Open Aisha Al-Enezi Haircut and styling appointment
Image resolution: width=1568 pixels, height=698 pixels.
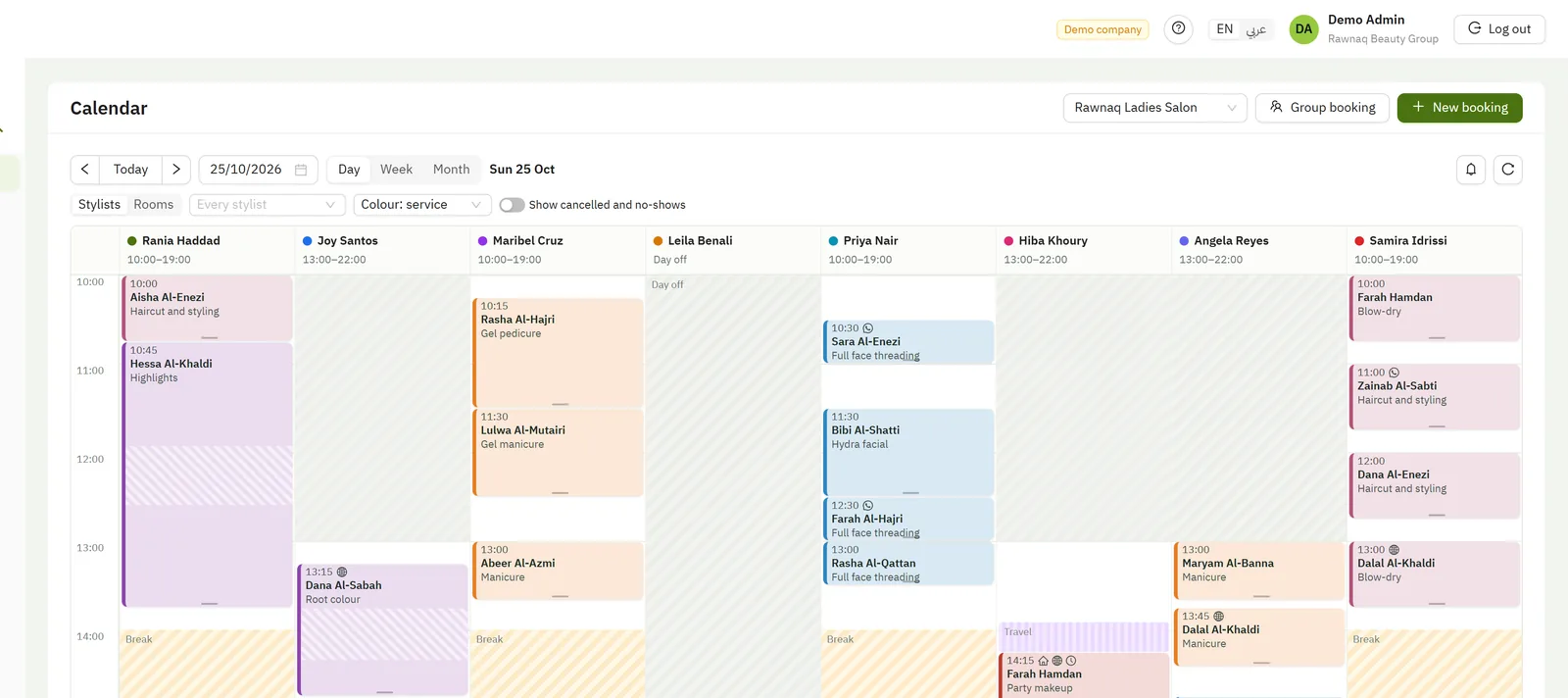click(x=207, y=308)
